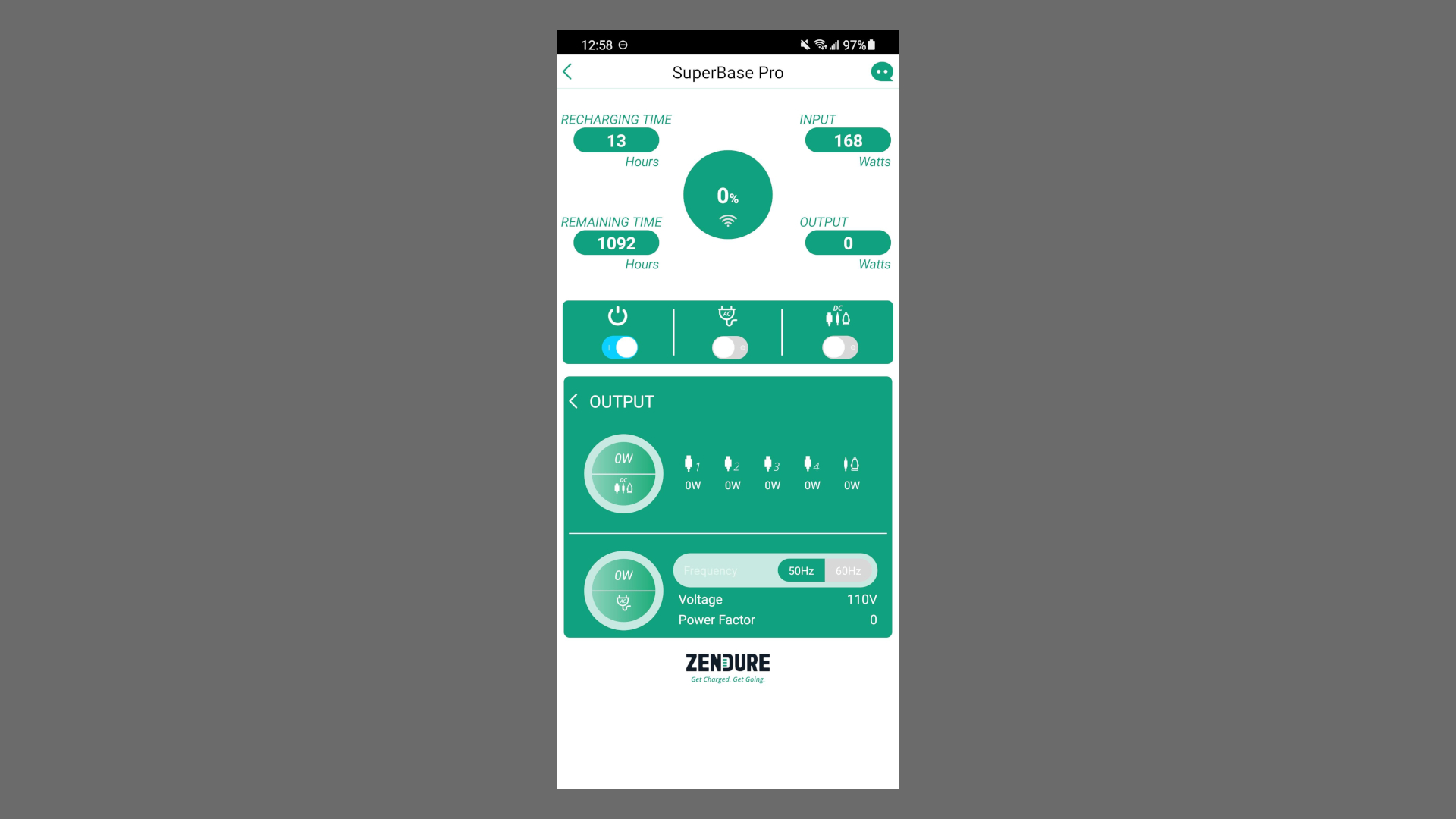Select 60Hz frequency option

click(x=848, y=570)
